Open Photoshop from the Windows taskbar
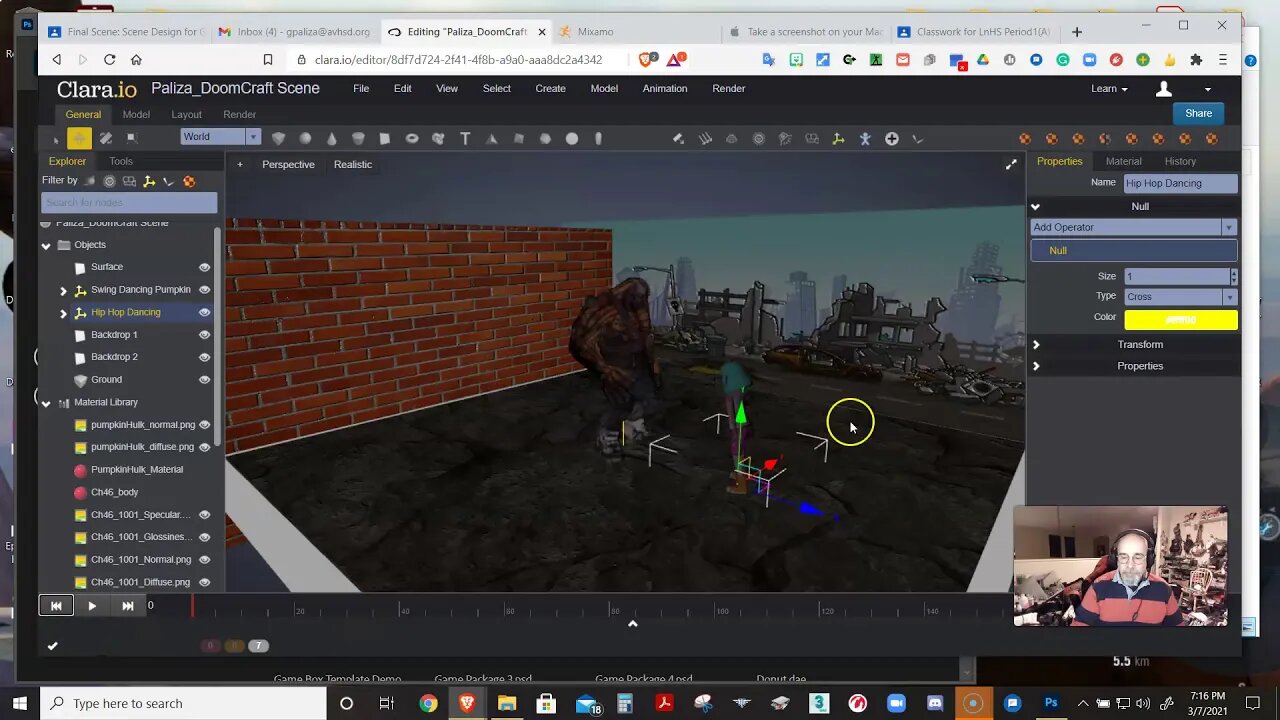 1051,703
